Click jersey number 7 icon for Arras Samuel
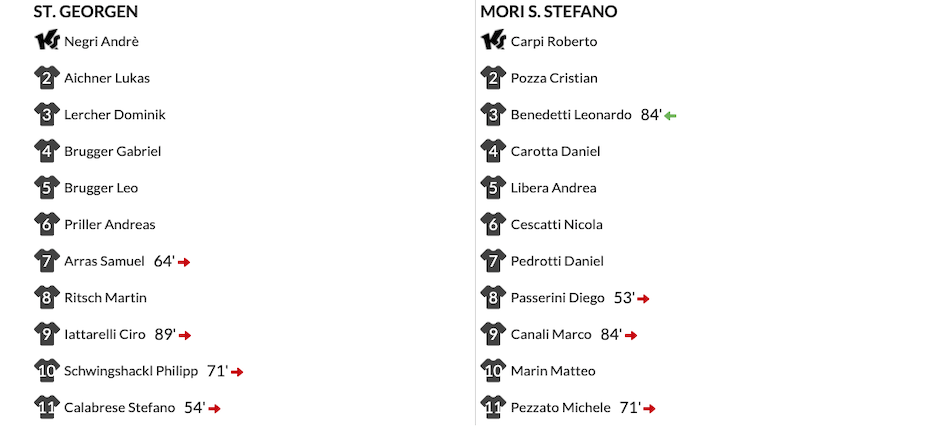Image resolution: width=950 pixels, height=441 pixels. pyautogui.click(x=47, y=261)
